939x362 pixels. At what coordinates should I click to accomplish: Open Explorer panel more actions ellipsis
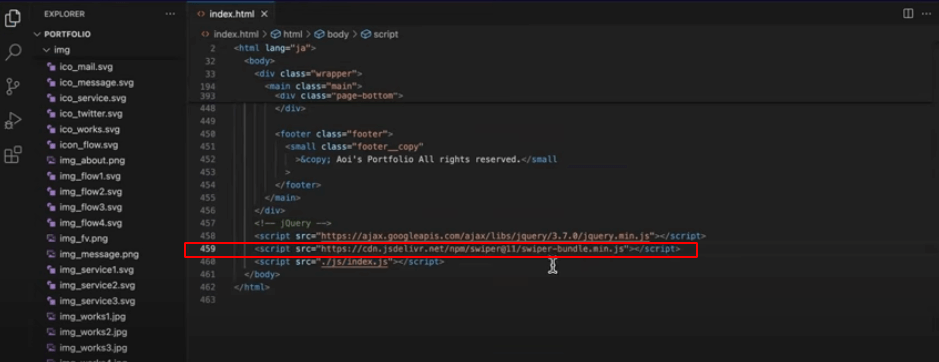tap(171, 14)
